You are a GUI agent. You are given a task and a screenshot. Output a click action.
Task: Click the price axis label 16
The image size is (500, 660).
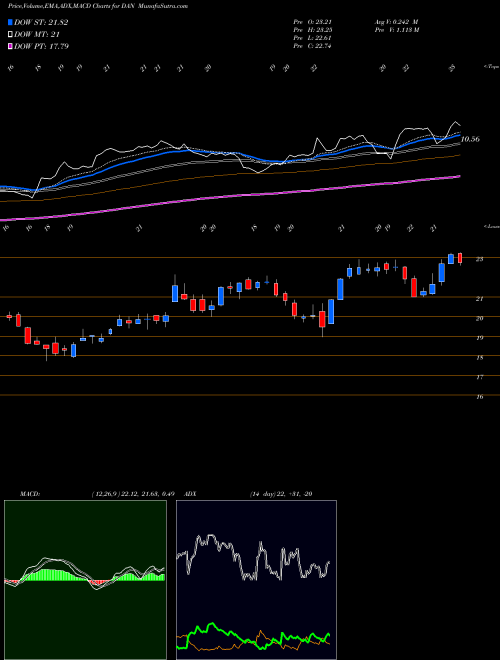point(479,397)
